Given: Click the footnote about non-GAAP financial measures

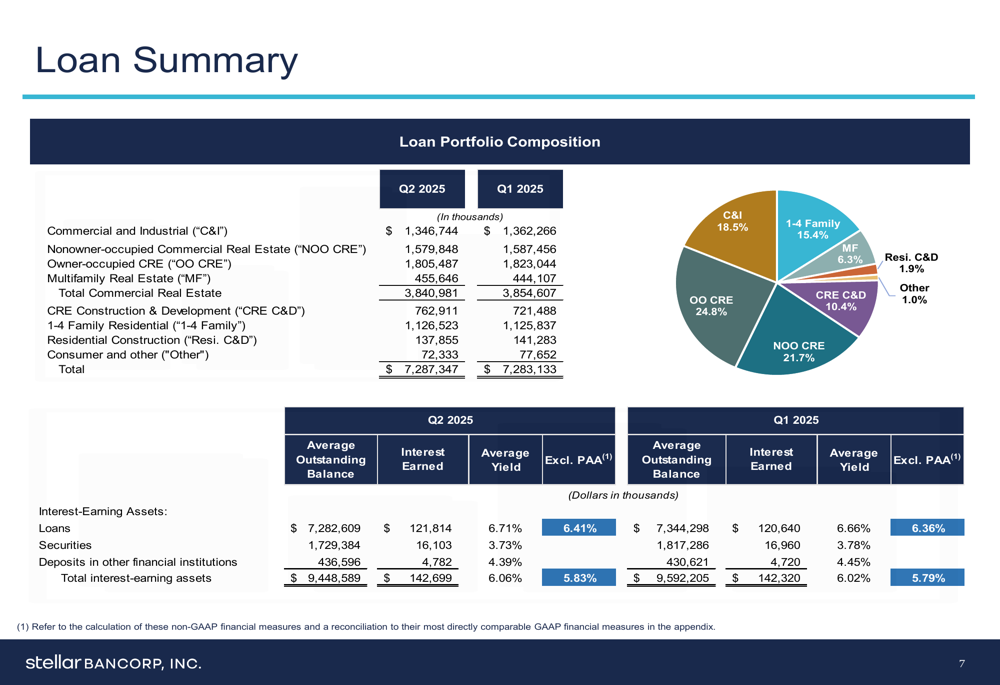Looking at the screenshot, I should pyautogui.click(x=366, y=626).
